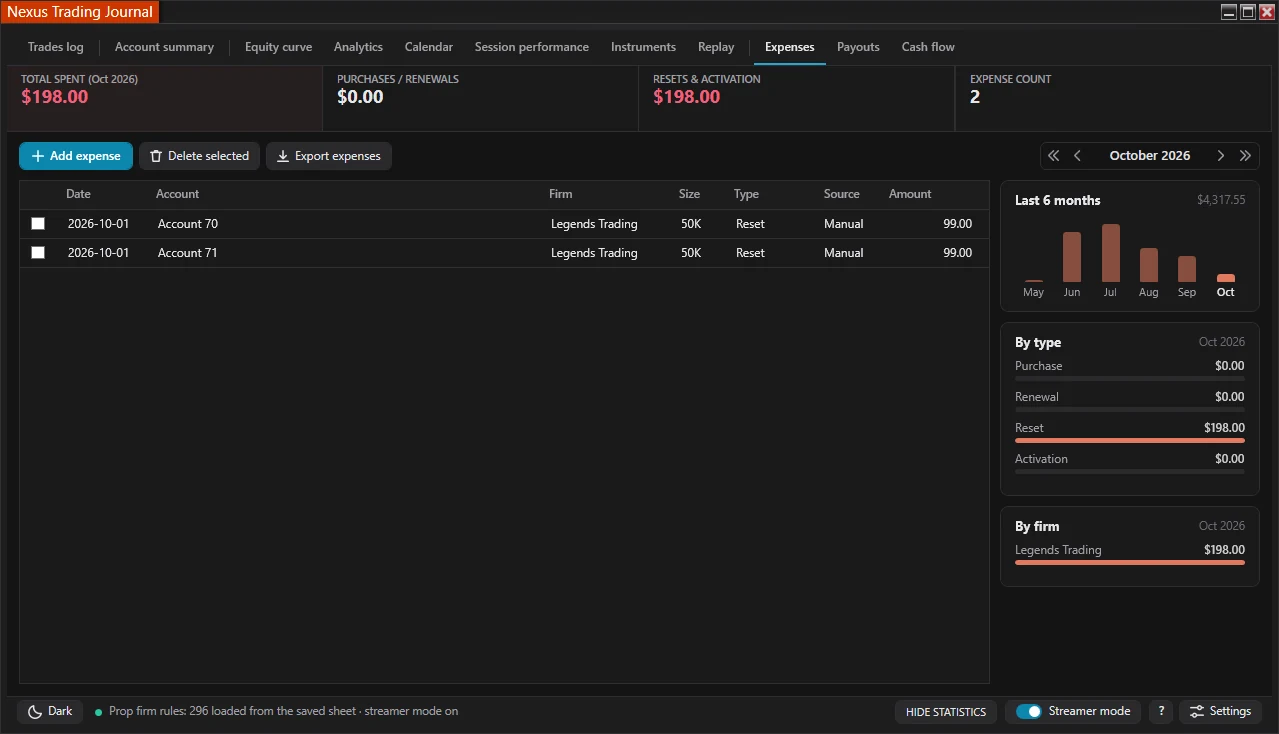Image resolution: width=1279 pixels, height=734 pixels.
Task: Sort by Date column header
Action: 78,194
